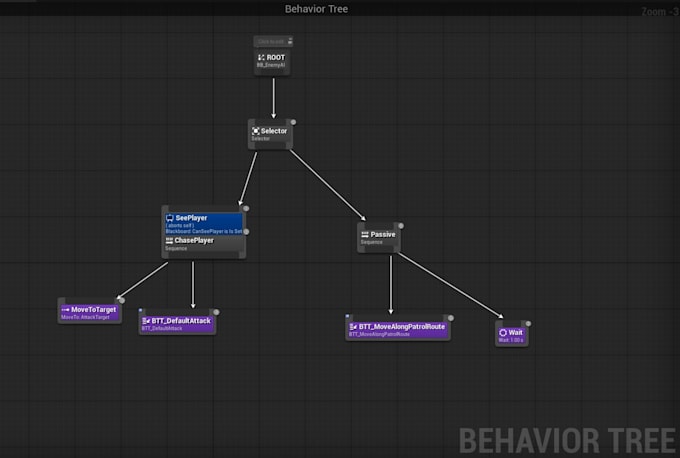
Task: Click the Passive node's index badge
Action: coord(401,226)
